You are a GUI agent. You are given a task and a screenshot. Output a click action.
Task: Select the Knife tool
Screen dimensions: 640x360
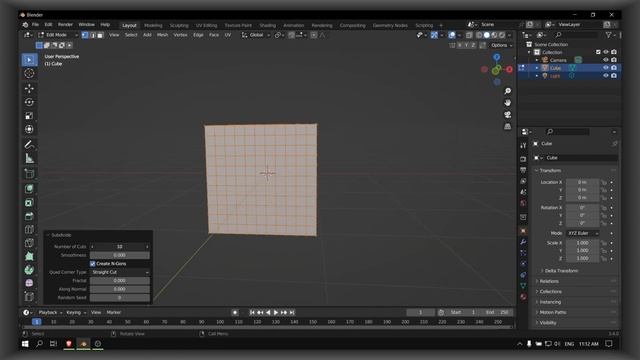point(29,243)
